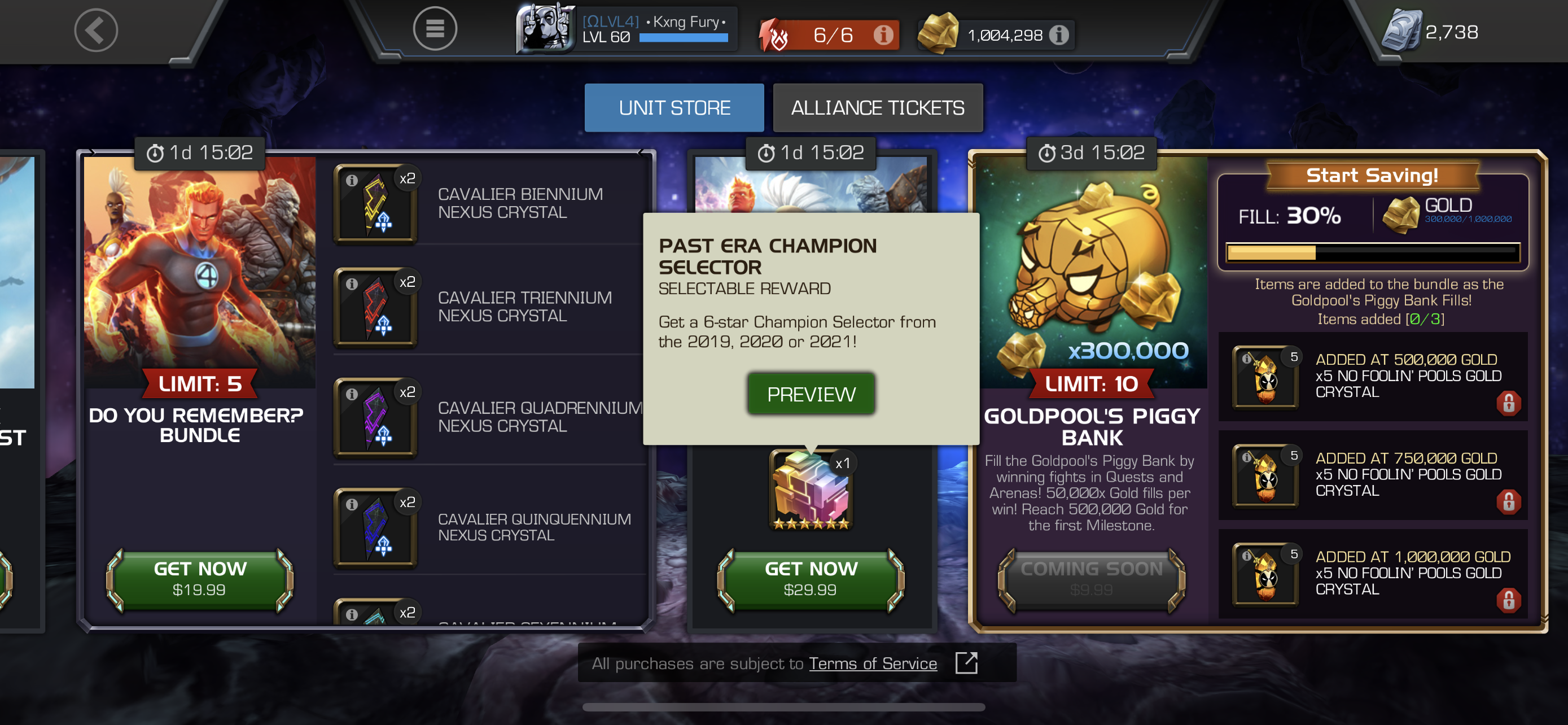Tap the locked 500,000 gold crystal icon
This screenshot has height=725, width=1568.
[x=1265, y=377]
